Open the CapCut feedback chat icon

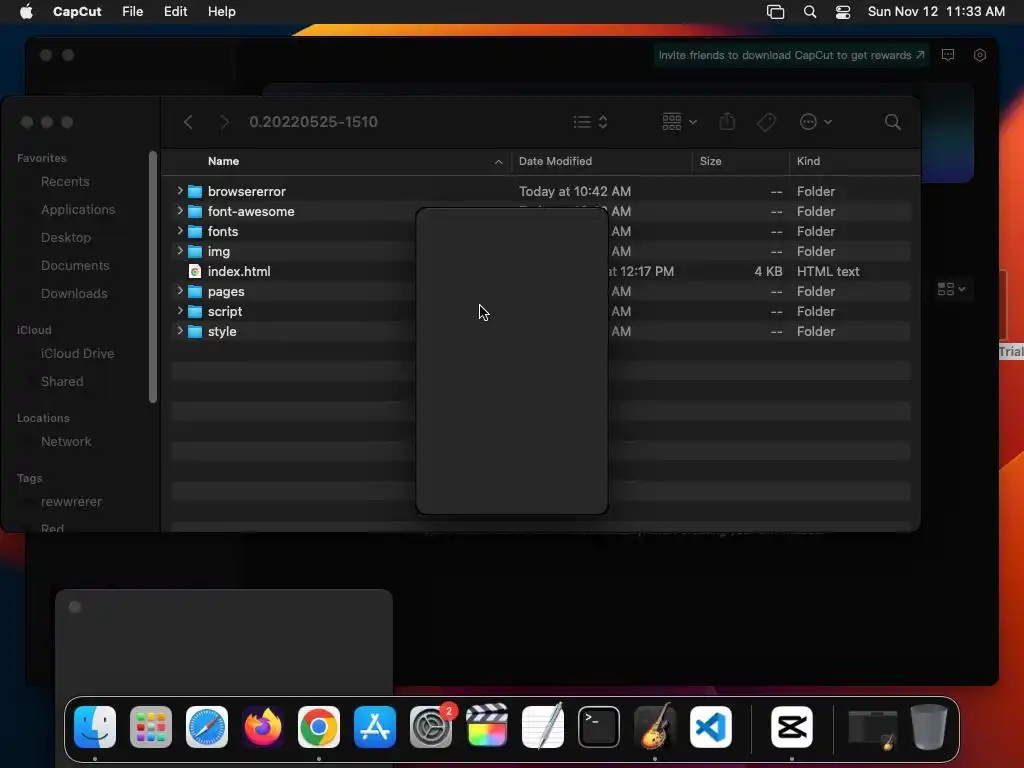coord(948,55)
